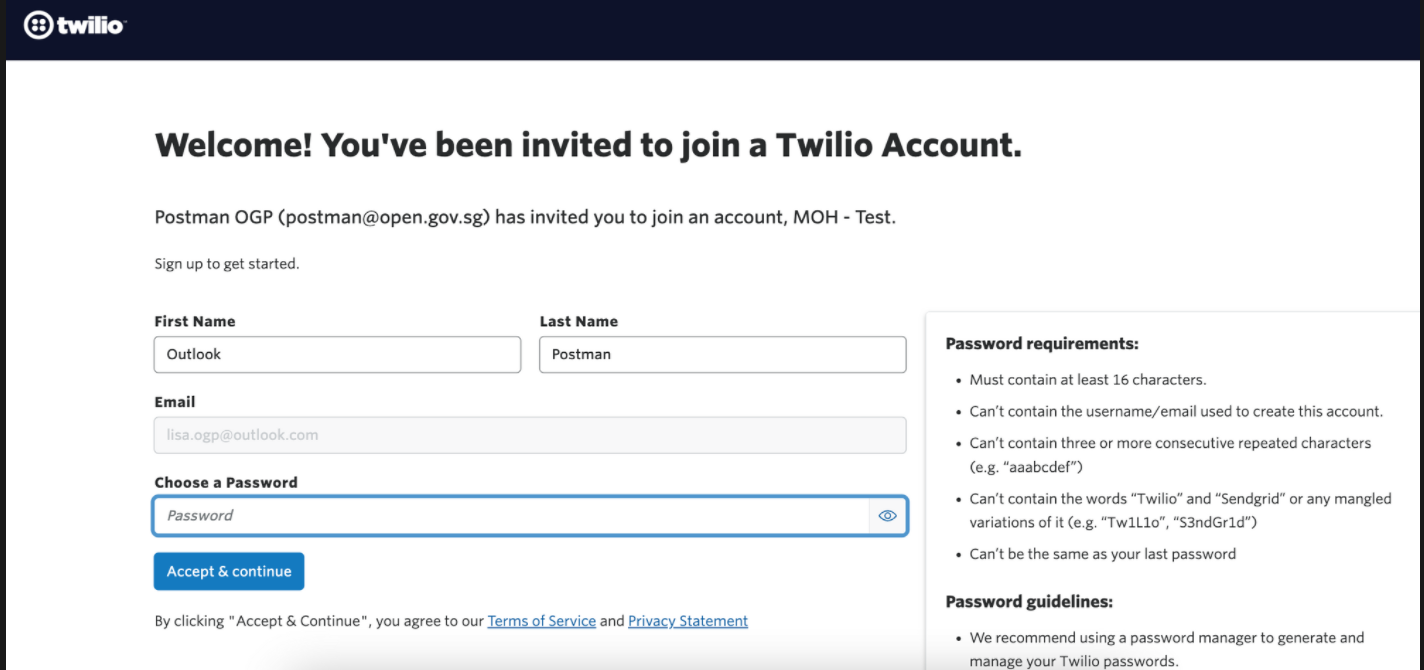
Task: Show password with the eye icon
Action: 887,516
